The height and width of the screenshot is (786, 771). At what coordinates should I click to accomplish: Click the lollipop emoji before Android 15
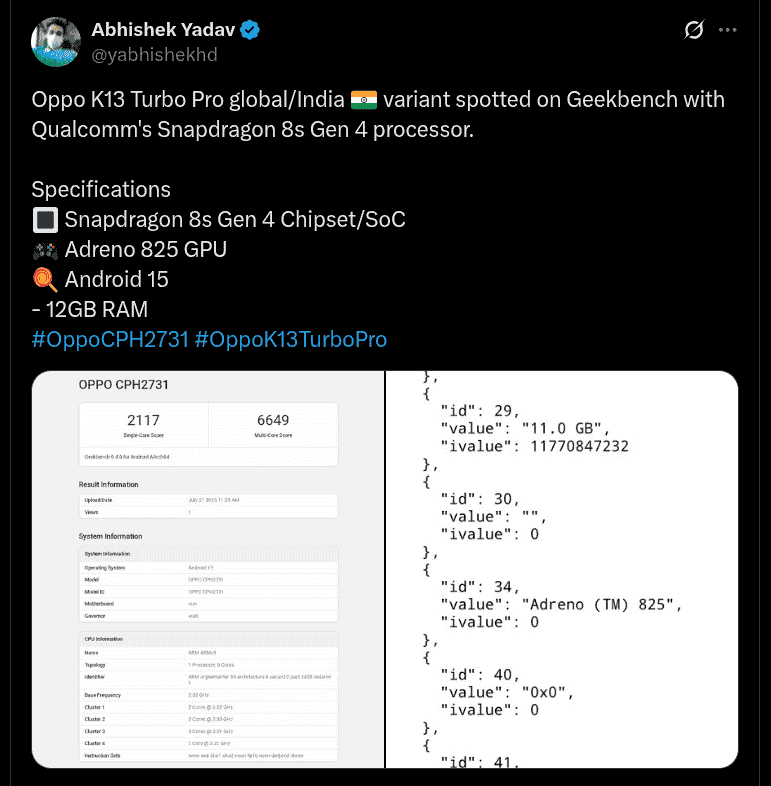(44, 279)
